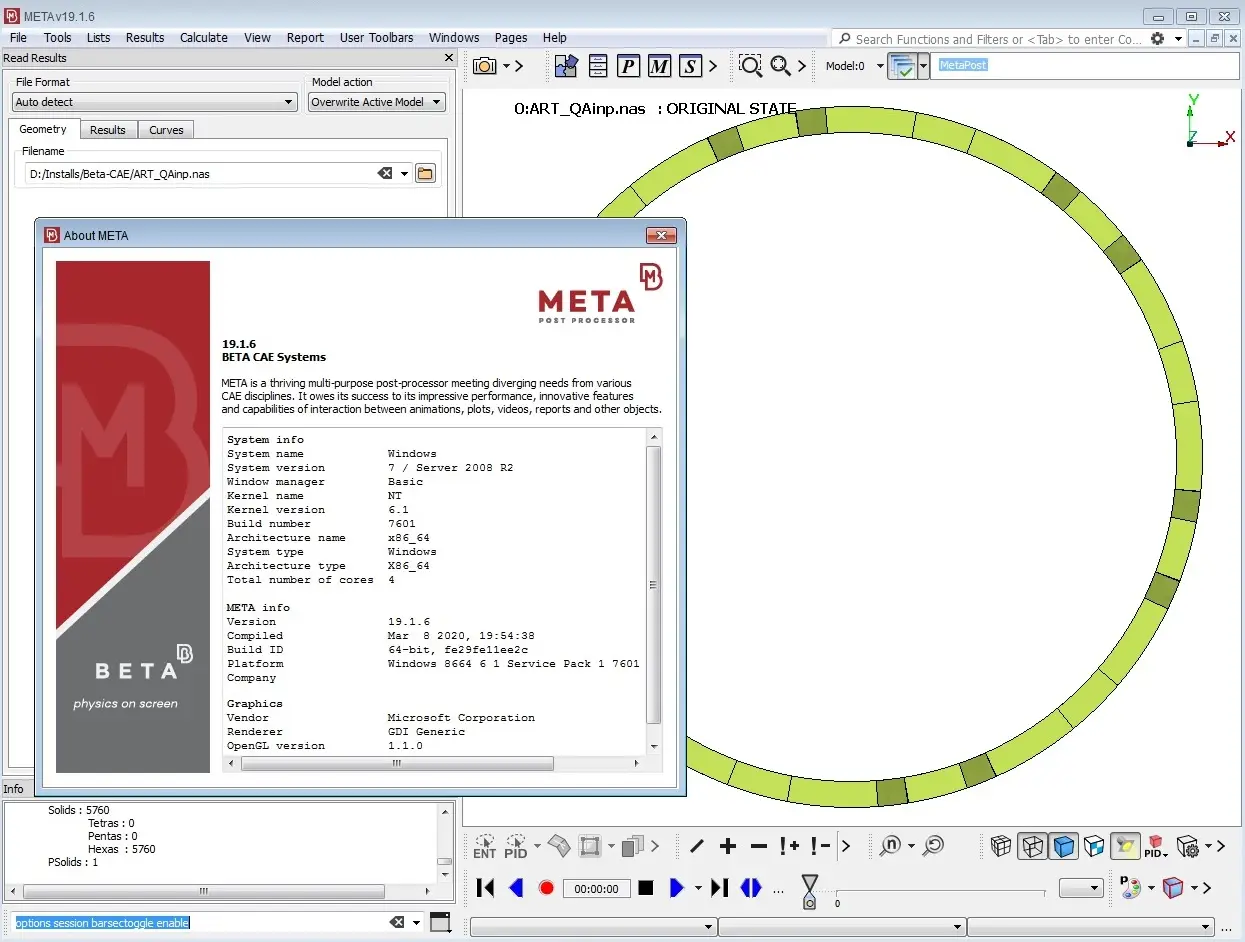Click the hourglass animation speed slider
The height and width of the screenshot is (942, 1245).
point(810,890)
